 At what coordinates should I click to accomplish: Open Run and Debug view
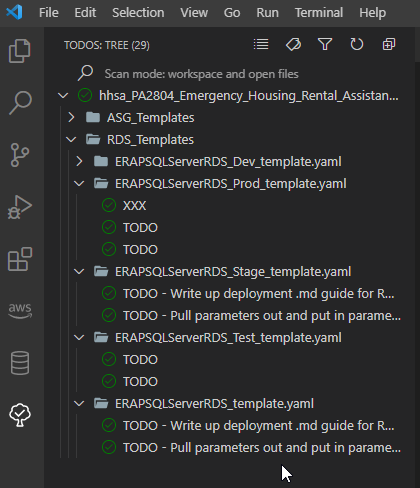[20, 207]
